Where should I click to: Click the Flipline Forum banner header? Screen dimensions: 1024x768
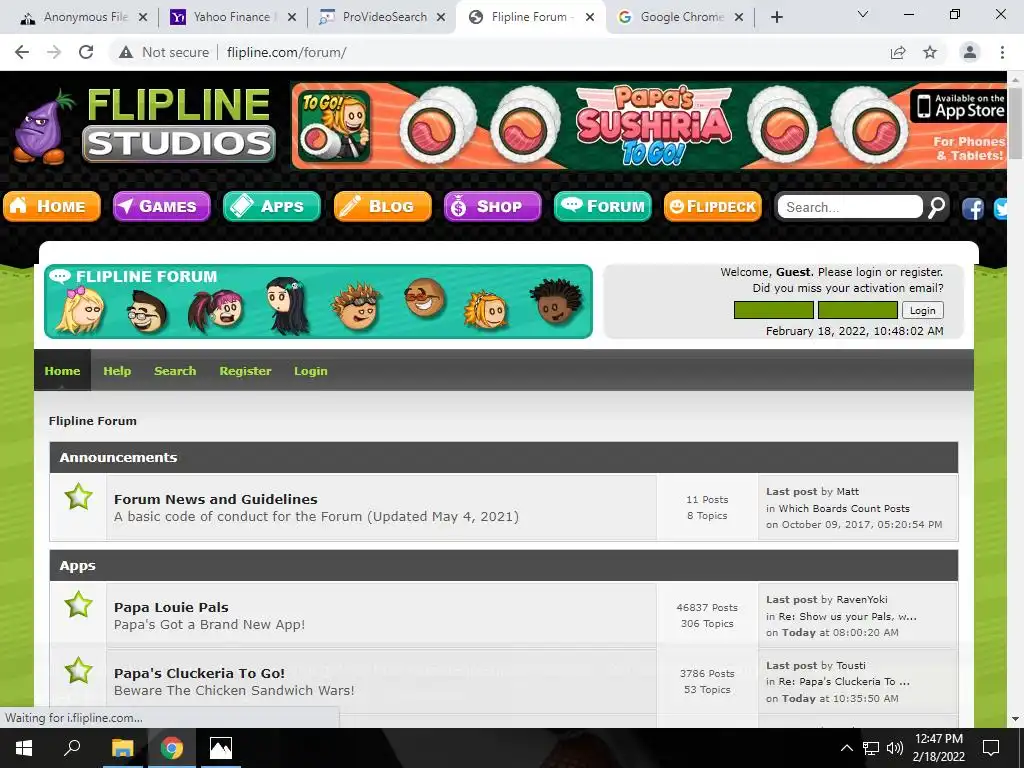point(318,301)
